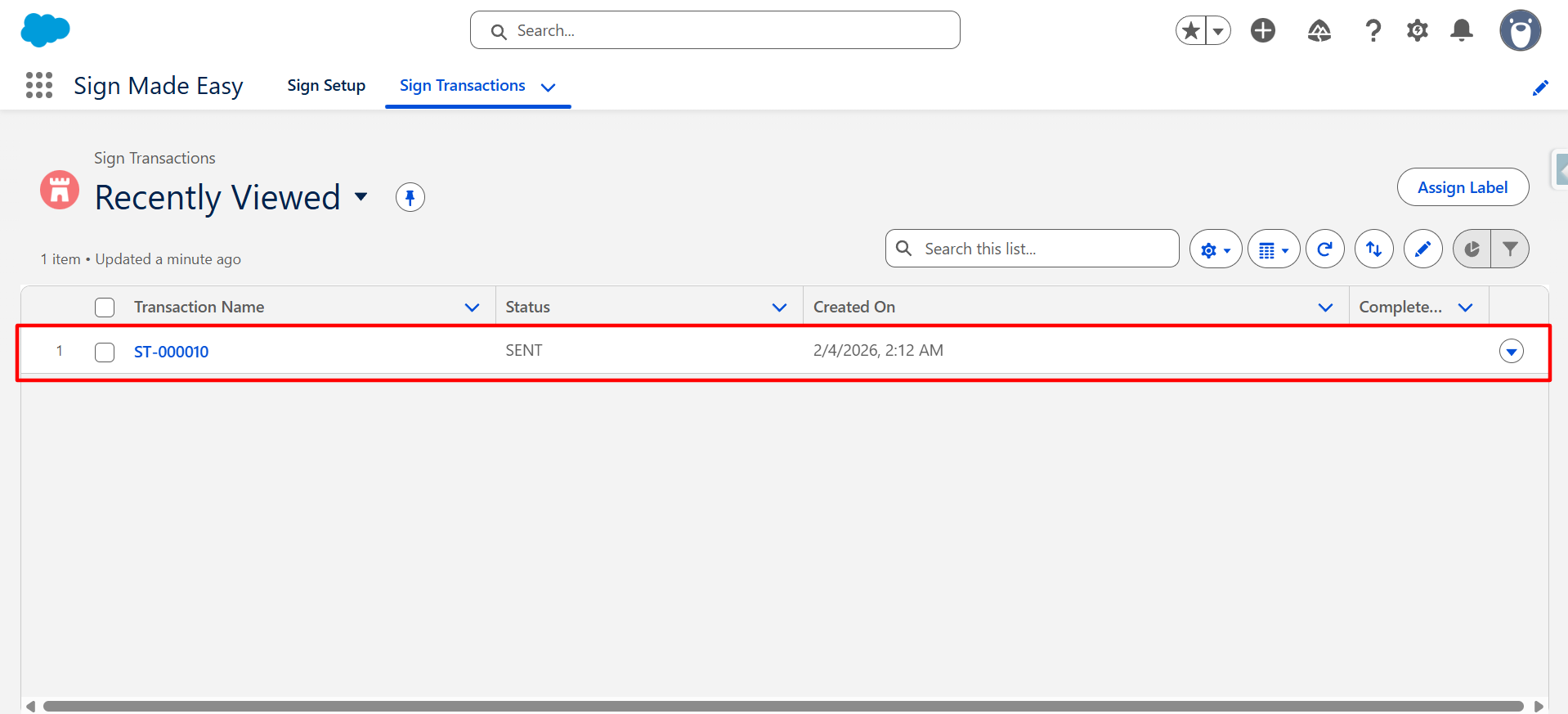Open notifications bell
The width and height of the screenshot is (1568, 714).
pos(1461,31)
